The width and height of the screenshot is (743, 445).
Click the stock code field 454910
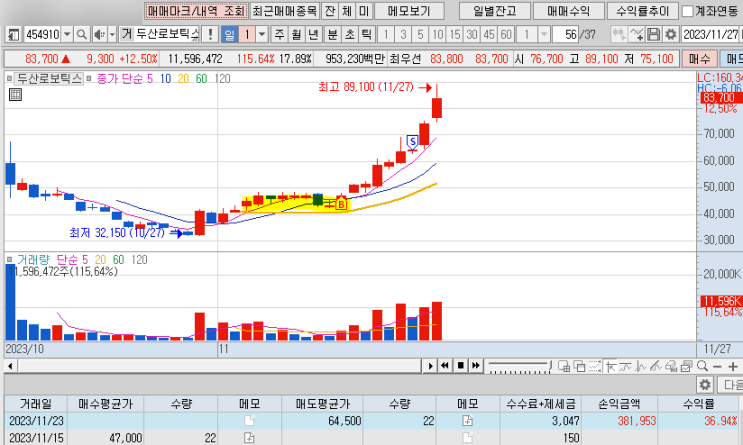coord(43,35)
